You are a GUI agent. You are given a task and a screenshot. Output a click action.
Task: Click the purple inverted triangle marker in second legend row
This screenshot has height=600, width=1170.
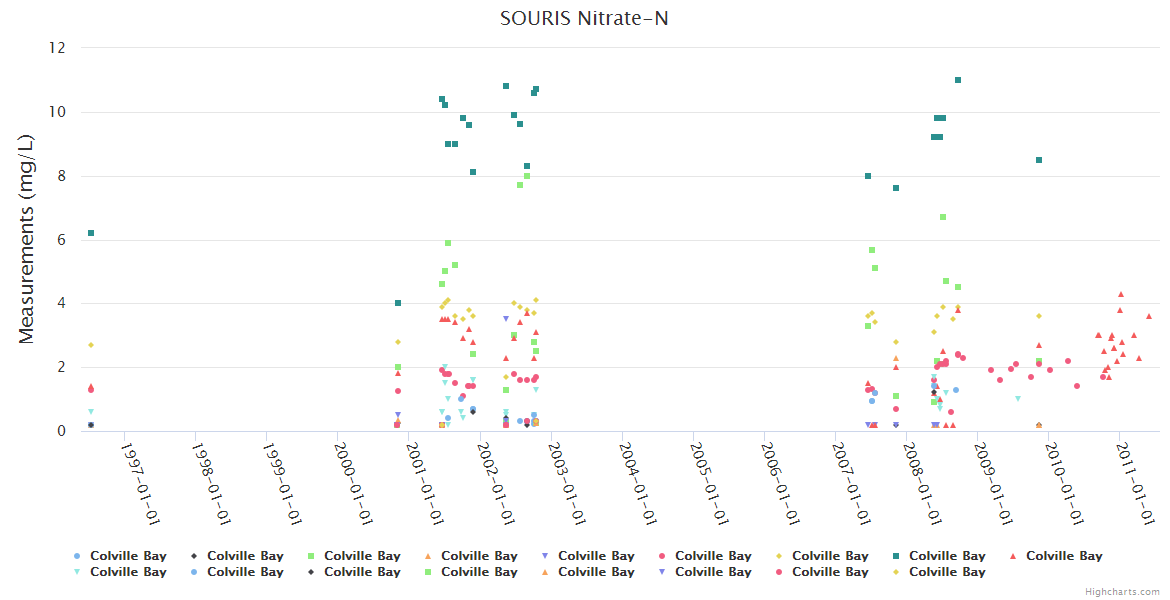(662, 572)
